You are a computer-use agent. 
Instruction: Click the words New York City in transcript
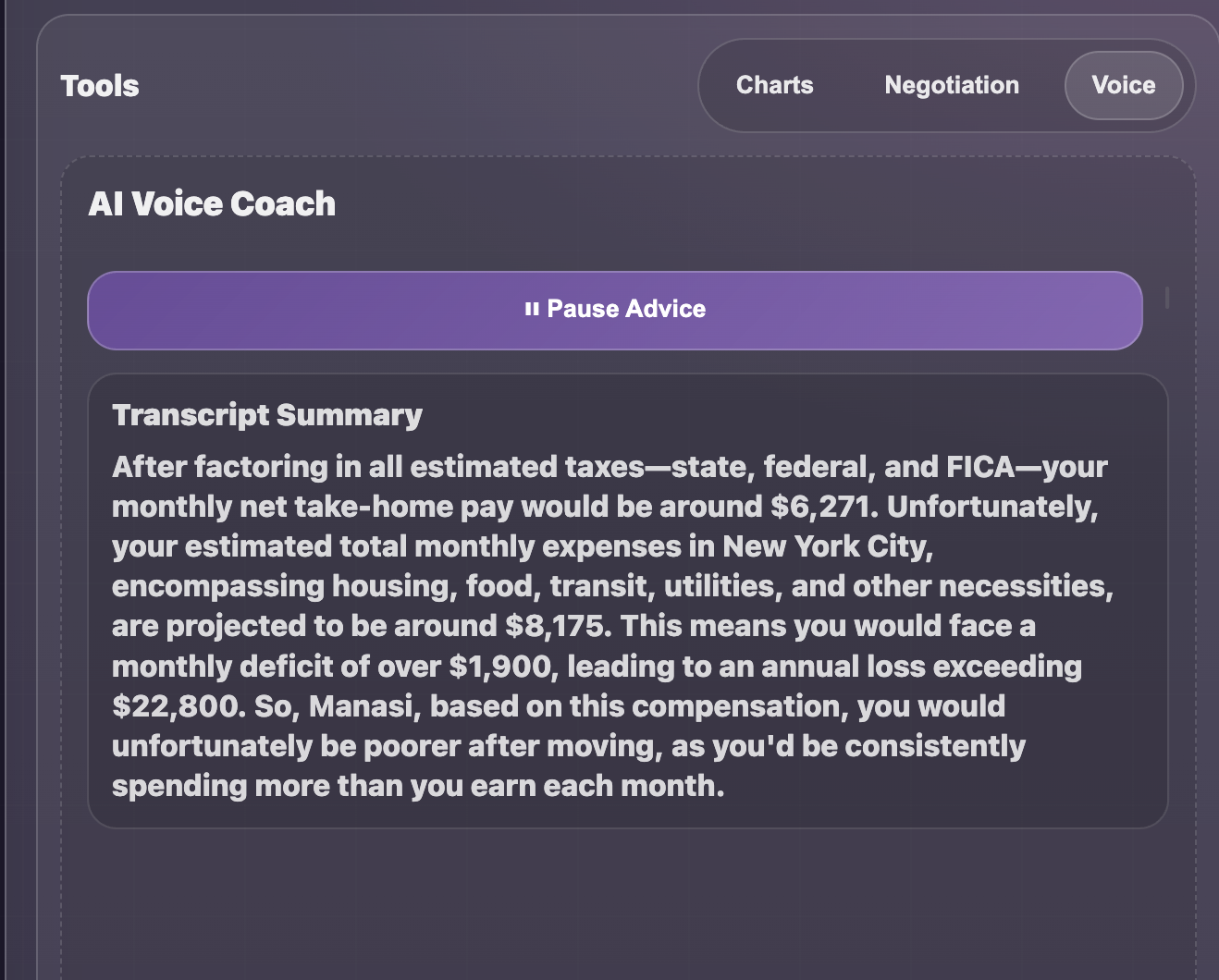(827, 546)
